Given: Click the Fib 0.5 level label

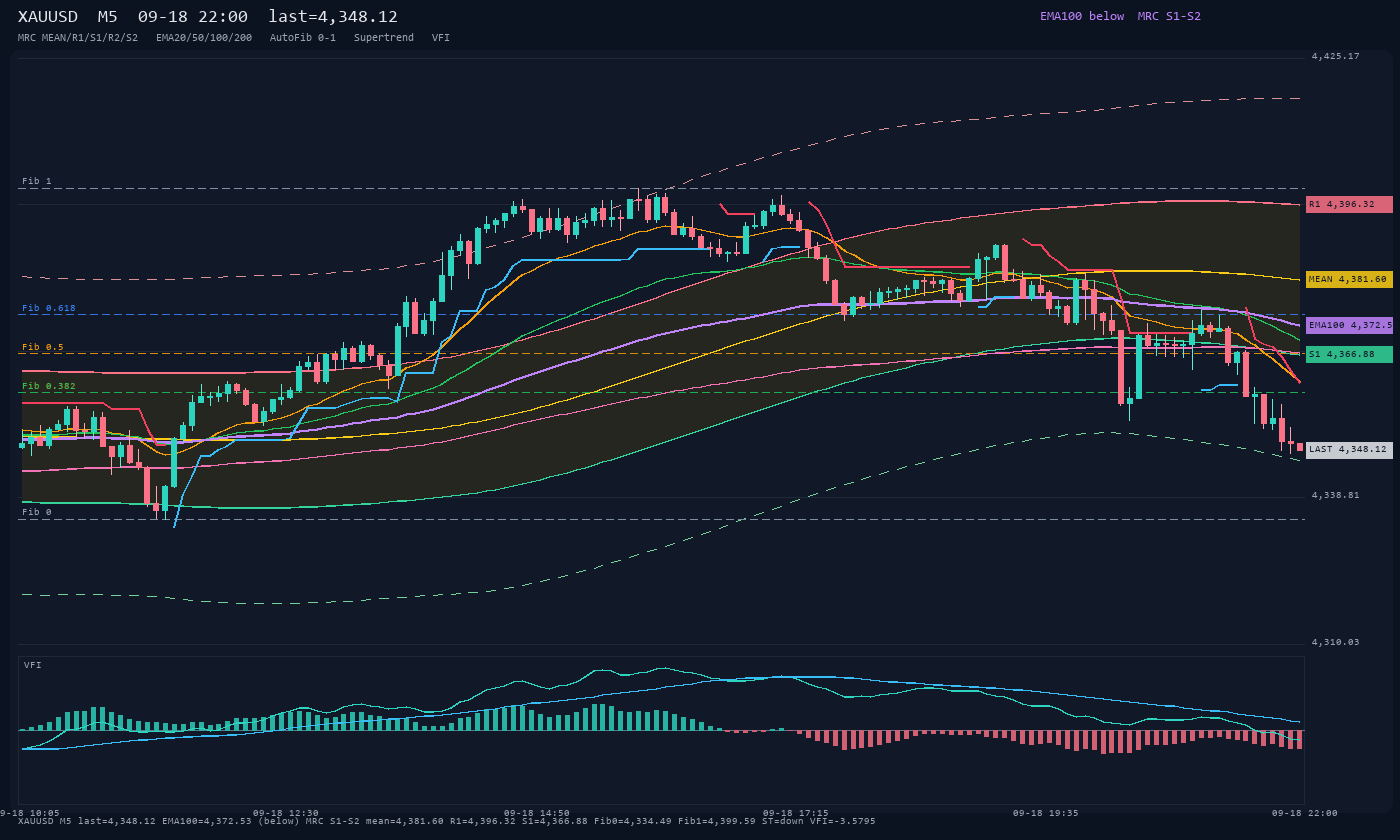Looking at the screenshot, I should tap(43, 347).
